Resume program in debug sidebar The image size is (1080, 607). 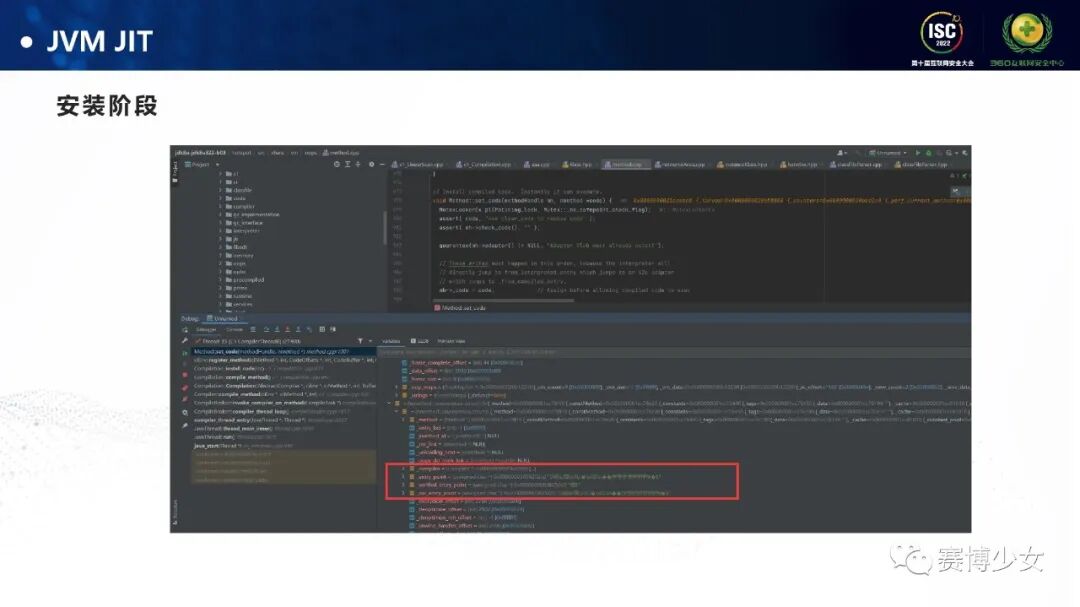(185, 353)
